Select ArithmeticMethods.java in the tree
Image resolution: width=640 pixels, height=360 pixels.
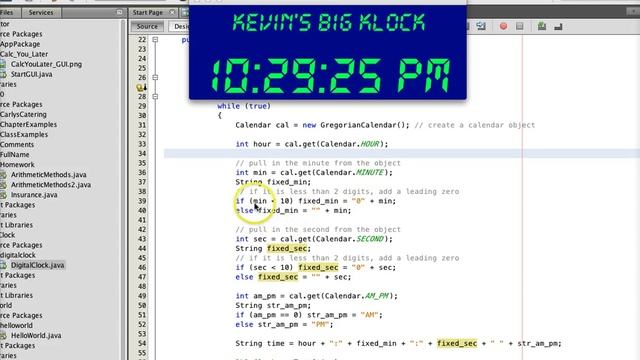(x=49, y=175)
